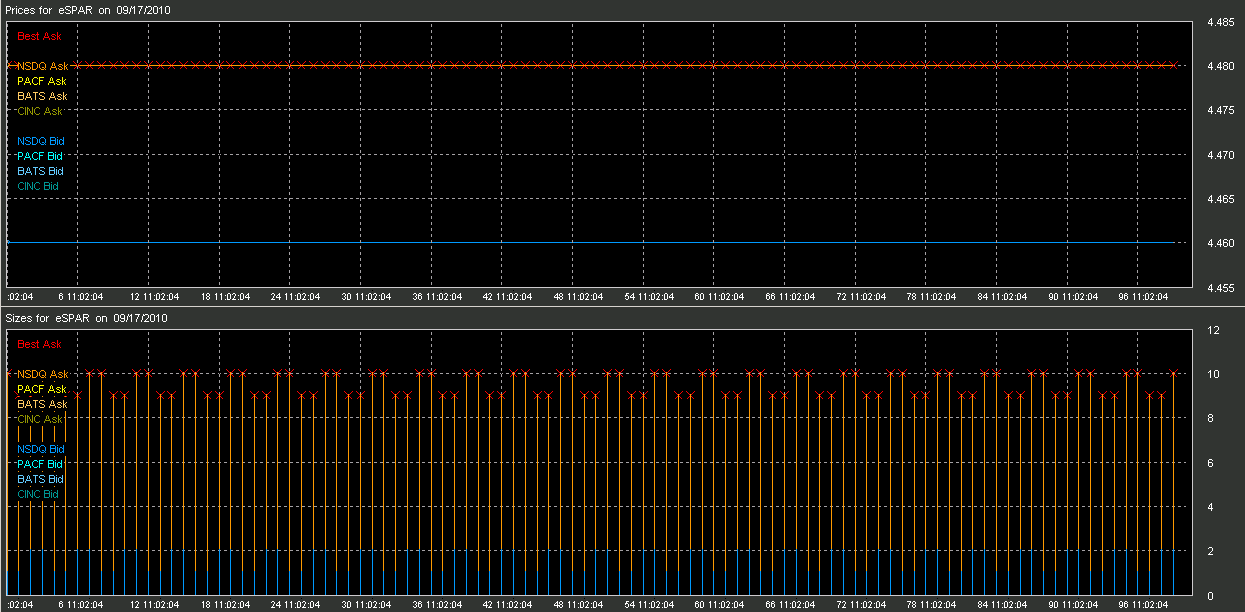The width and height of the screenshot is (1245, 612).
Task: Click the 4.465 price axis value
Action: click(x=1219, y=200)
